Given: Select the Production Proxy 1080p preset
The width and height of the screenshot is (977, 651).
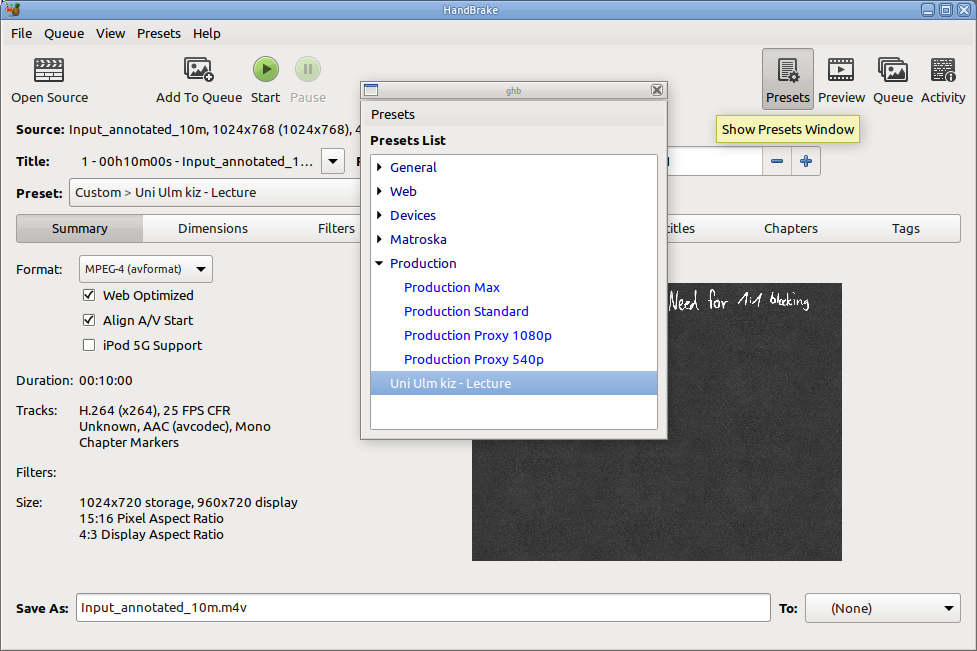Looking at the screenshot, I should pyautogui.click(x=477, y=336).
